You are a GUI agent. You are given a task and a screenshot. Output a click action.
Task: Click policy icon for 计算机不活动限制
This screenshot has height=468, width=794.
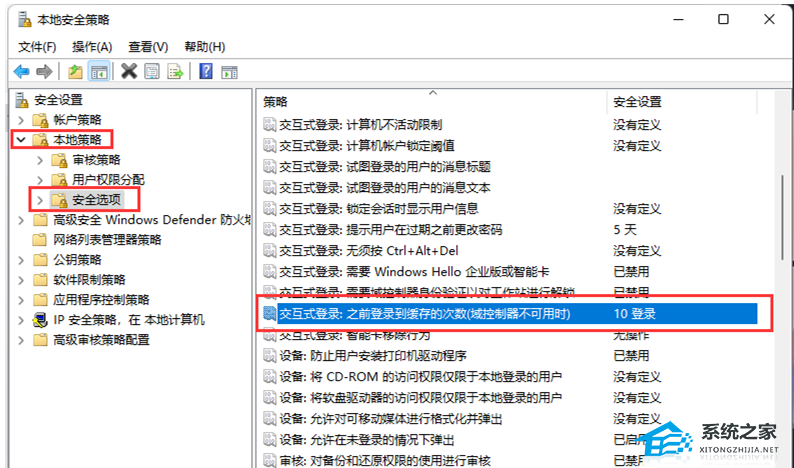(270, 125)
